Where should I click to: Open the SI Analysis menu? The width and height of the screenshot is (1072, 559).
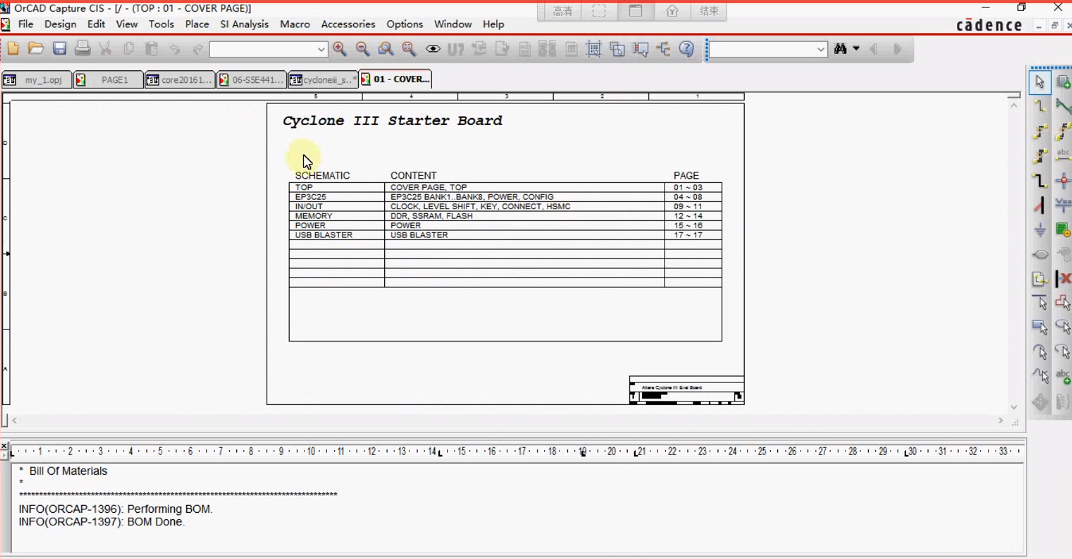pos(244,24)
